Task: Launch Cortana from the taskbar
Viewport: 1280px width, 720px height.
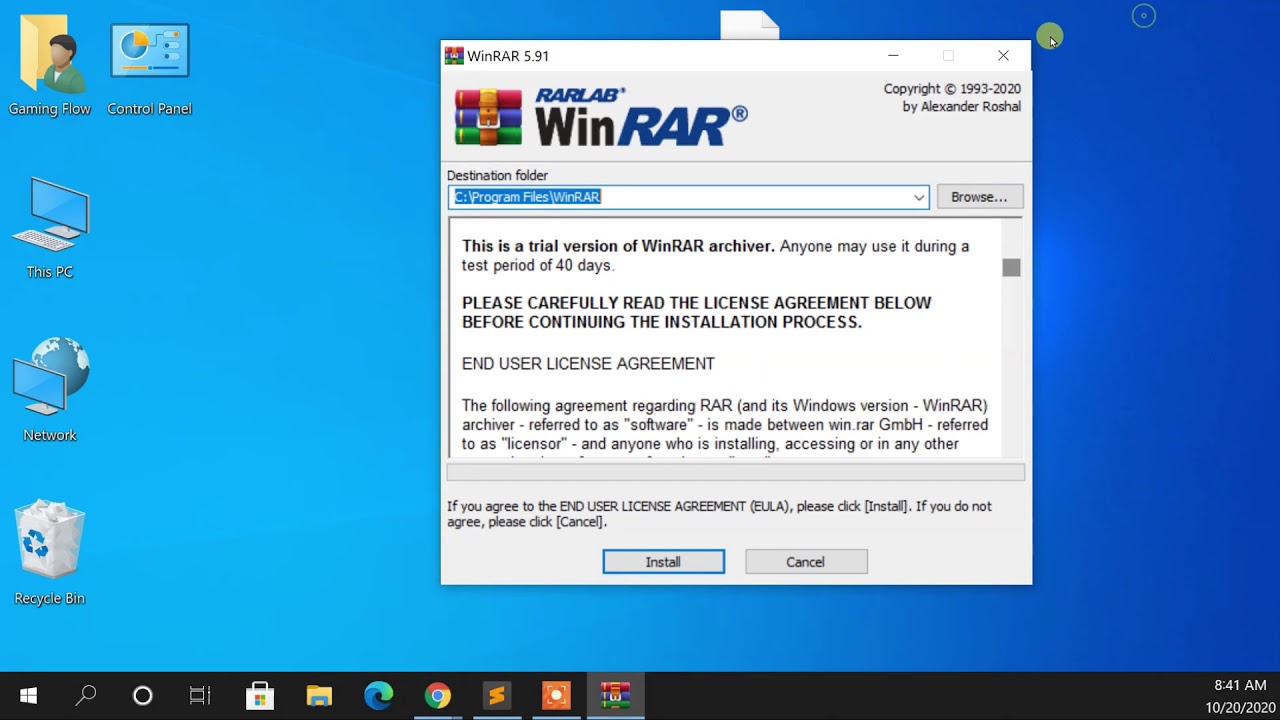Action: pyautogui.click(x=143, y=696)
